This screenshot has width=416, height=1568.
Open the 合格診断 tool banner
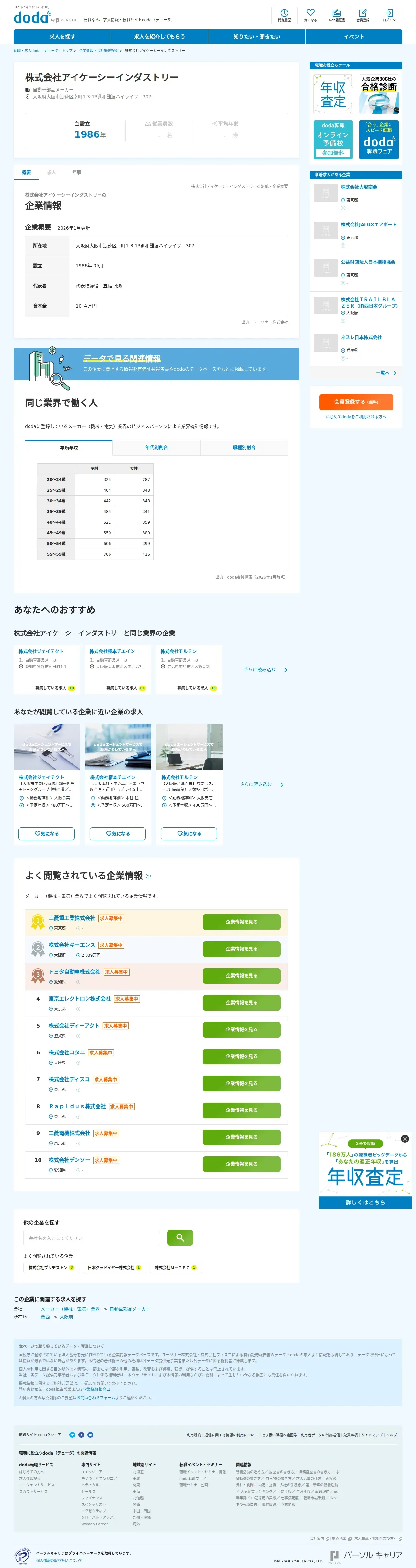[379, 94]
